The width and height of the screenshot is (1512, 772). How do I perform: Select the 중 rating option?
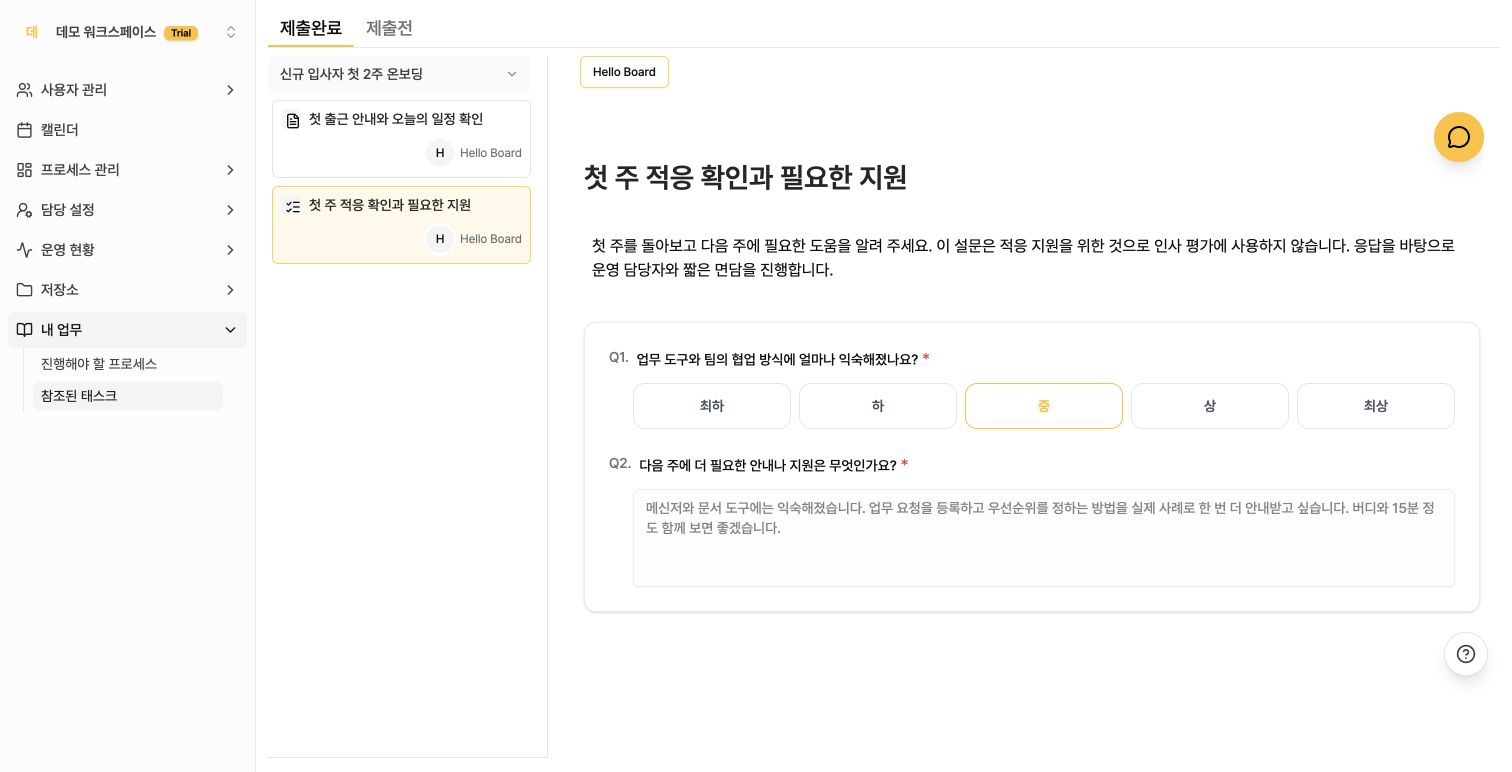(x=1044, y=406)
